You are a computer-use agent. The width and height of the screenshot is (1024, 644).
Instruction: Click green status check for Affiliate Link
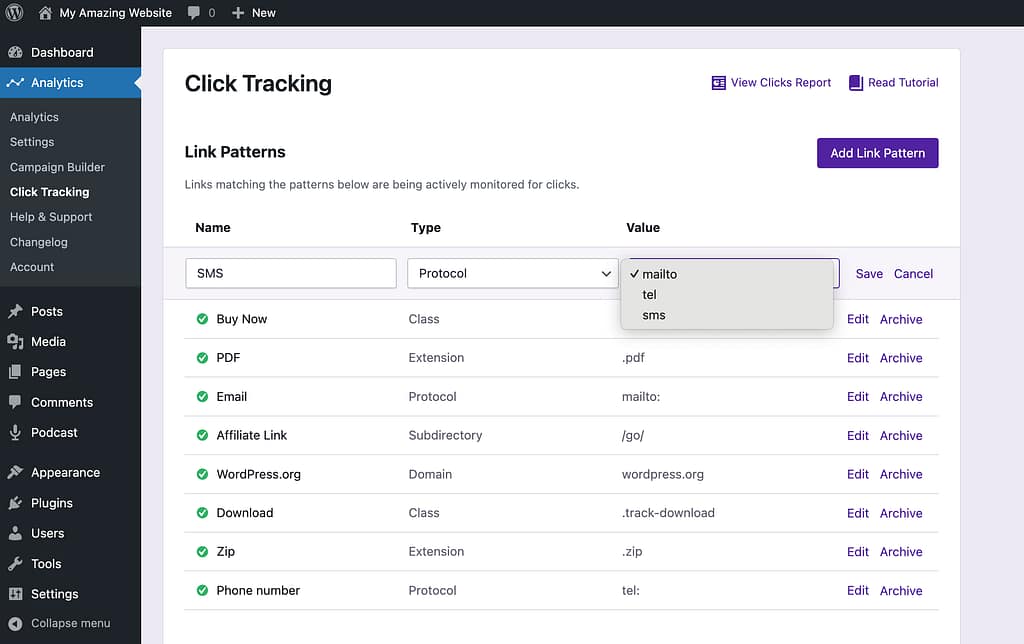[x=202, y=435]
